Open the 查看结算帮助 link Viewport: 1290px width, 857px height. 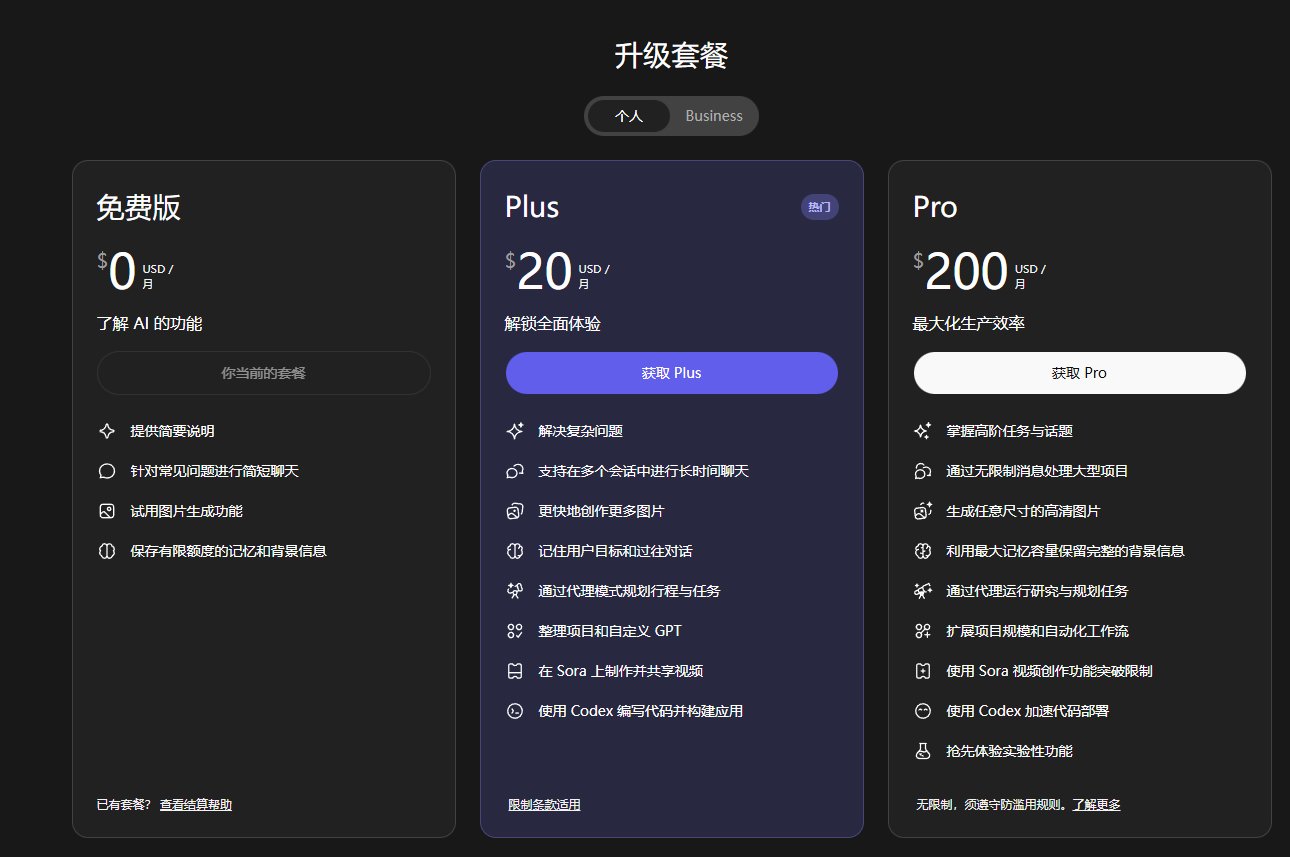(196, 804)
